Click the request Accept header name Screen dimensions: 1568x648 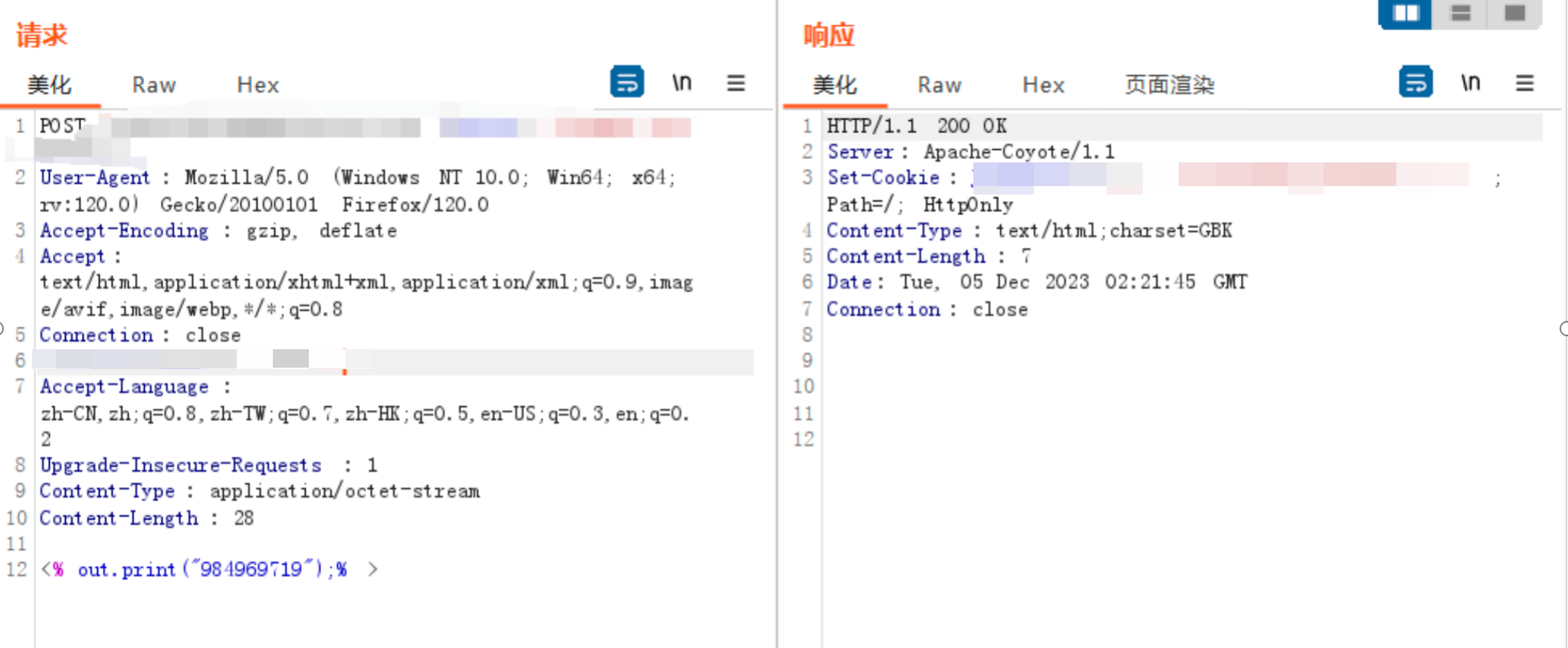72,257
